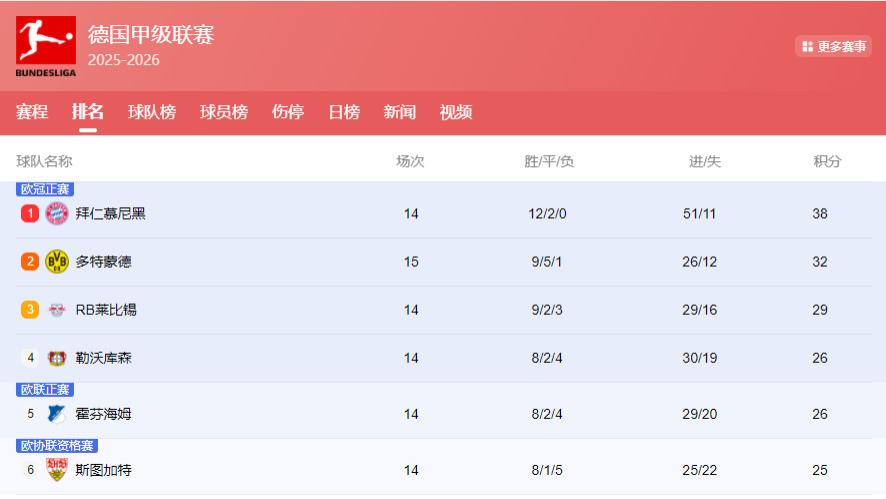
Task: View the 伤停 tab
Action: [x=288, y=112]
